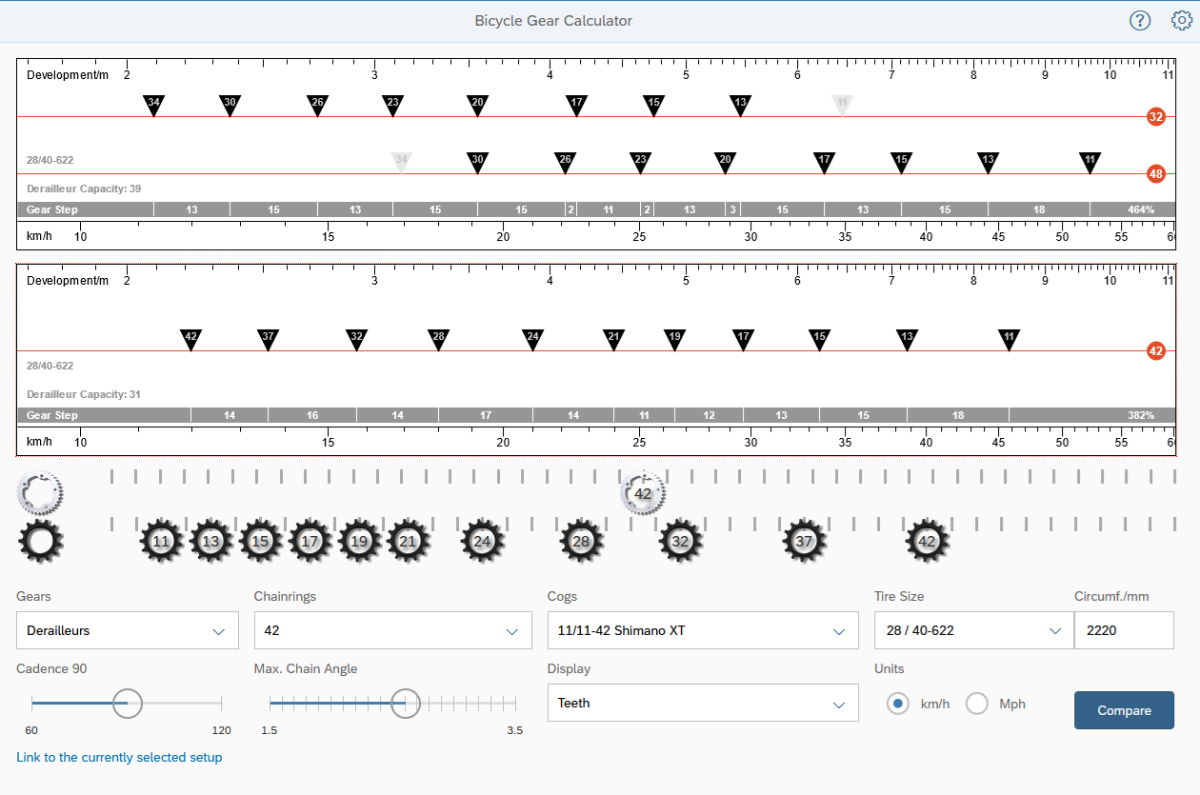Image resolution: width=1200 pixels, height=795 pixels.
Task: Select the 28-tooth cog icon
Action: (x=581, y=541)
